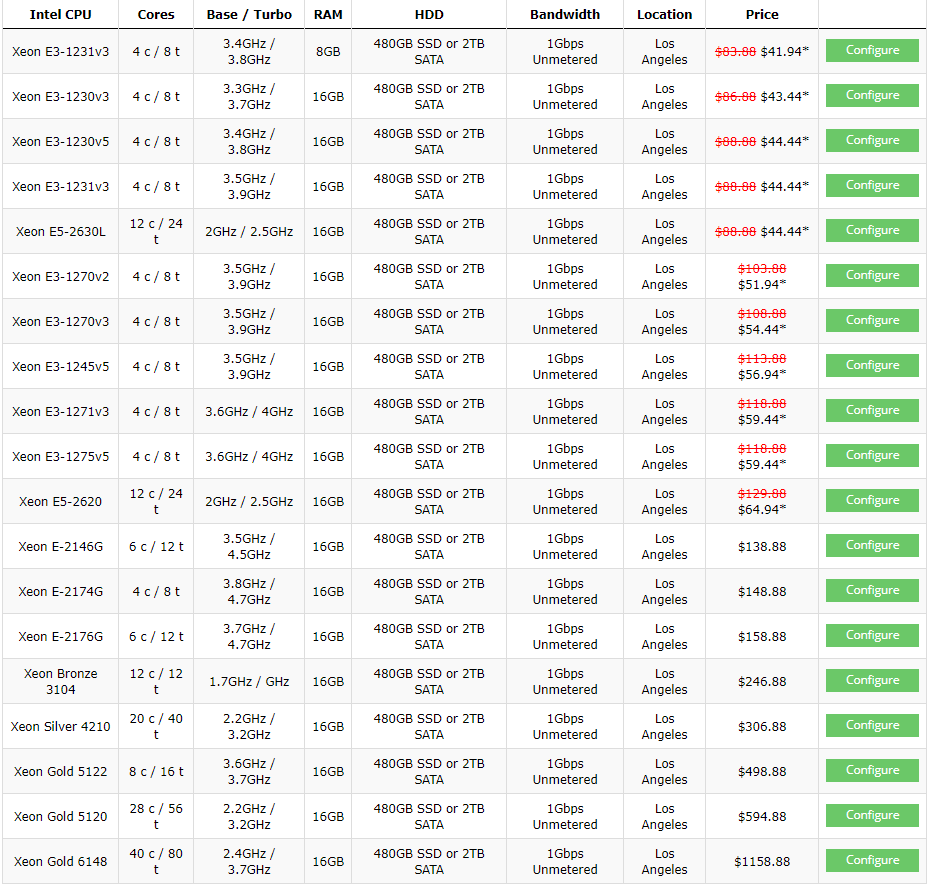Click the RAM column header
The image size is (936, 887).
[x=328, y=14]
